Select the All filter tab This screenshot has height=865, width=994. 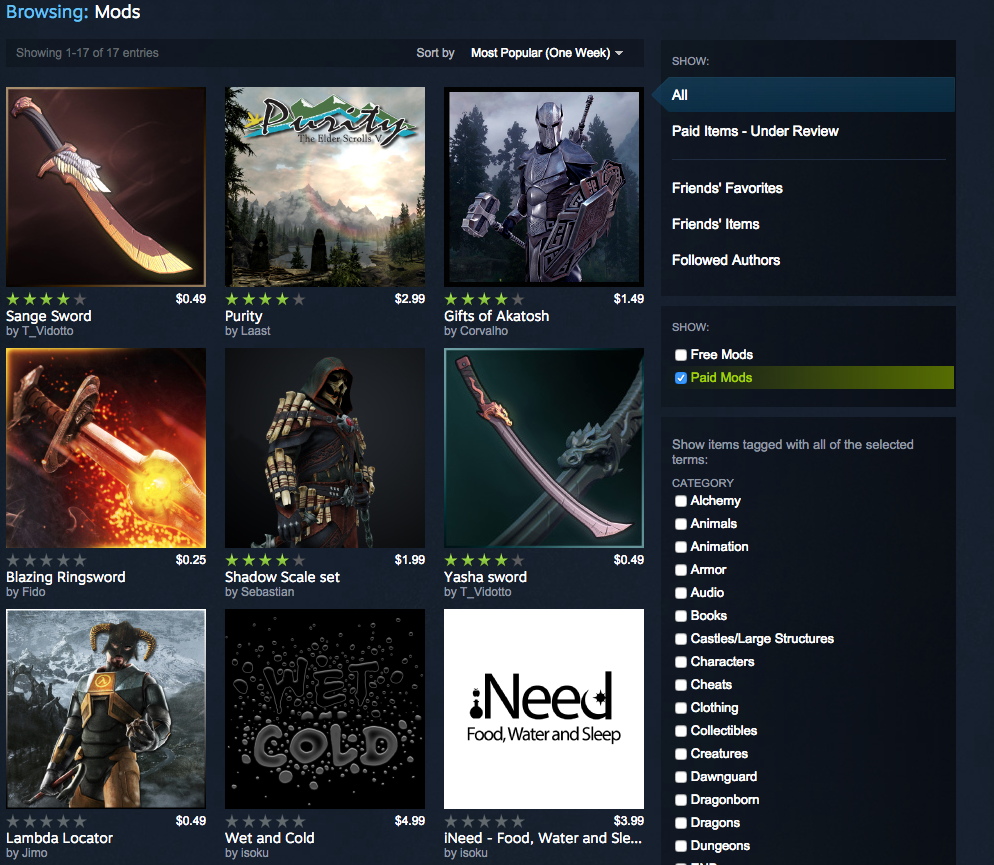coord(680,95)
